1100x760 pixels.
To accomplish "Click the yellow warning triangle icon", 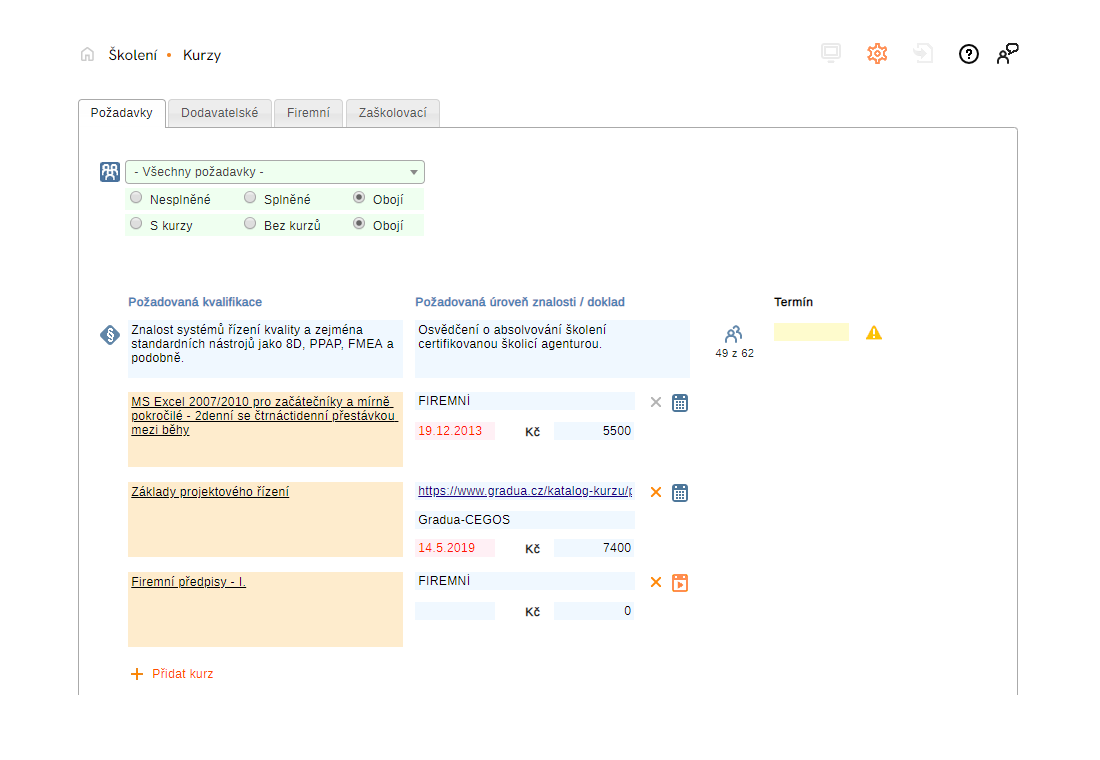I will coord(874,333).
